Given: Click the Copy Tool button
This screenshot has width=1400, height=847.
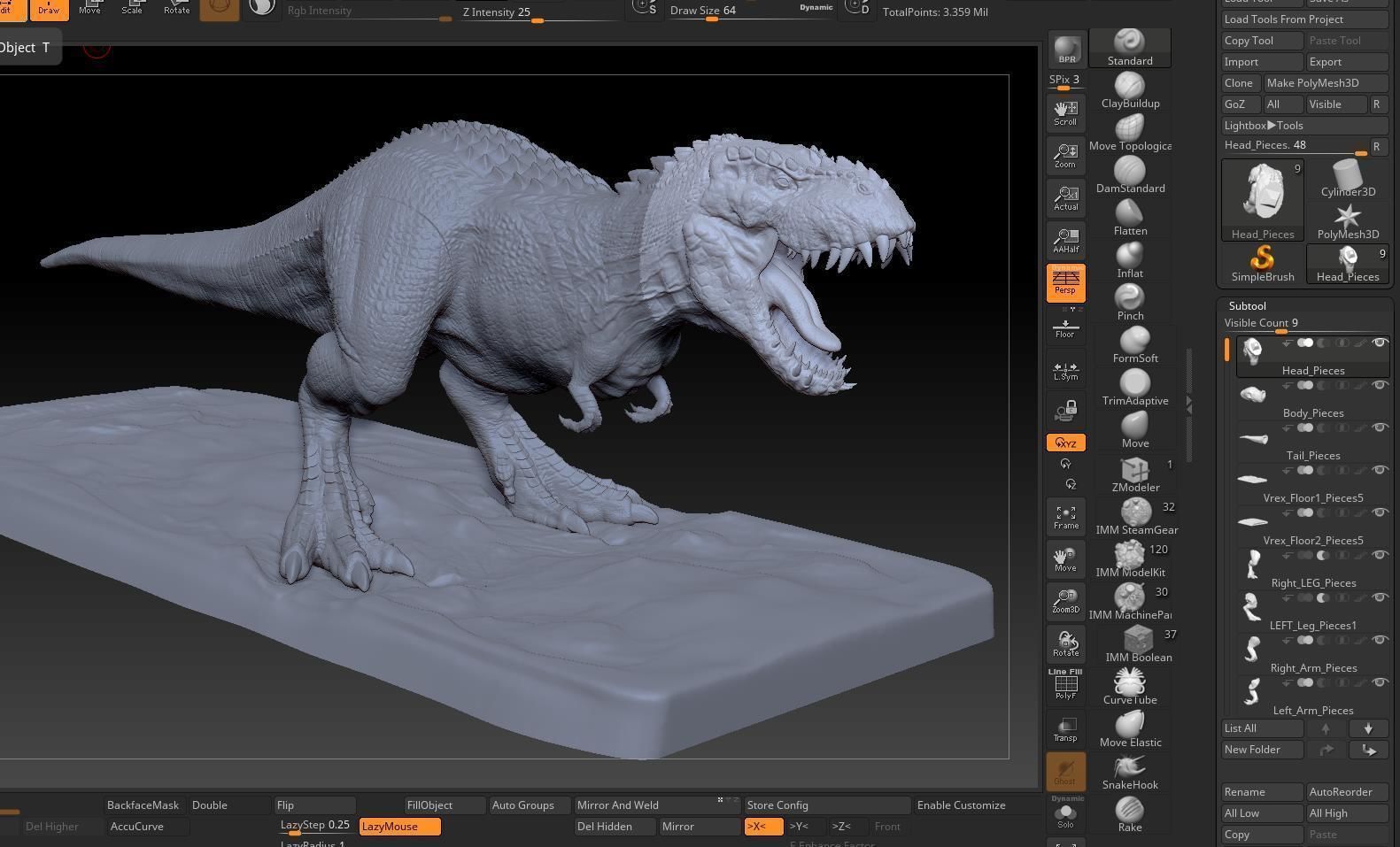Looking at the screenshot, I should (x=1262, y=41).
